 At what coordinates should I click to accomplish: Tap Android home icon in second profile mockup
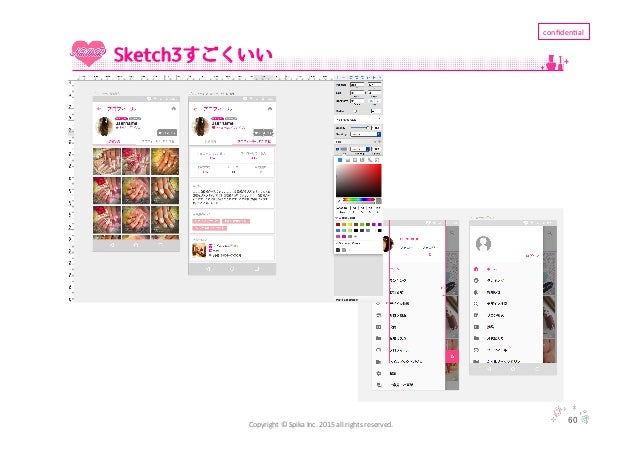232,269
